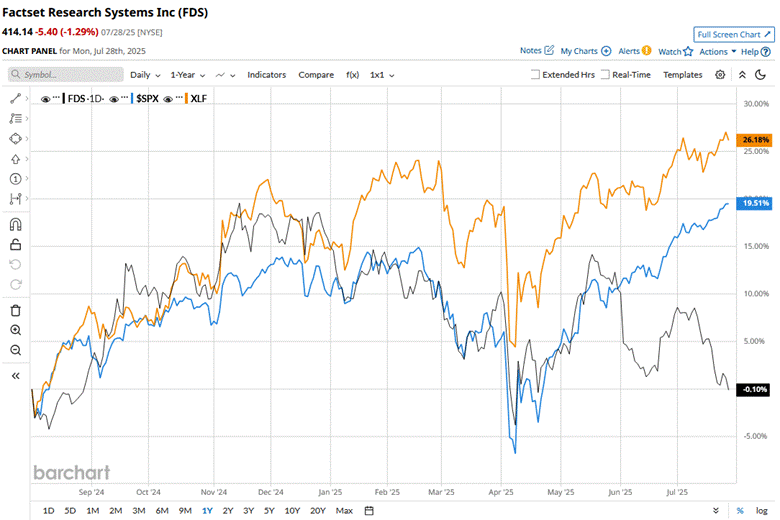Zoom in with the magnifier plus
Image resolution: width=780 pixels, height=520 pixels.
coord(15,330)
